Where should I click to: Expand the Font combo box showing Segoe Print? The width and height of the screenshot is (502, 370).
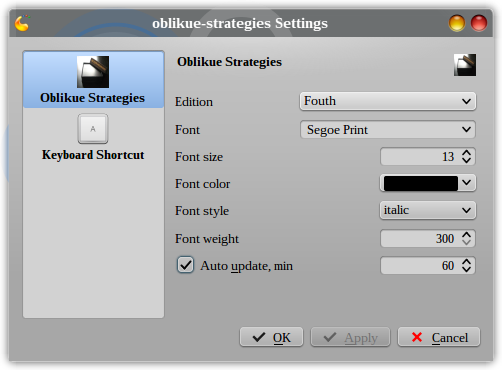(388, 129)
